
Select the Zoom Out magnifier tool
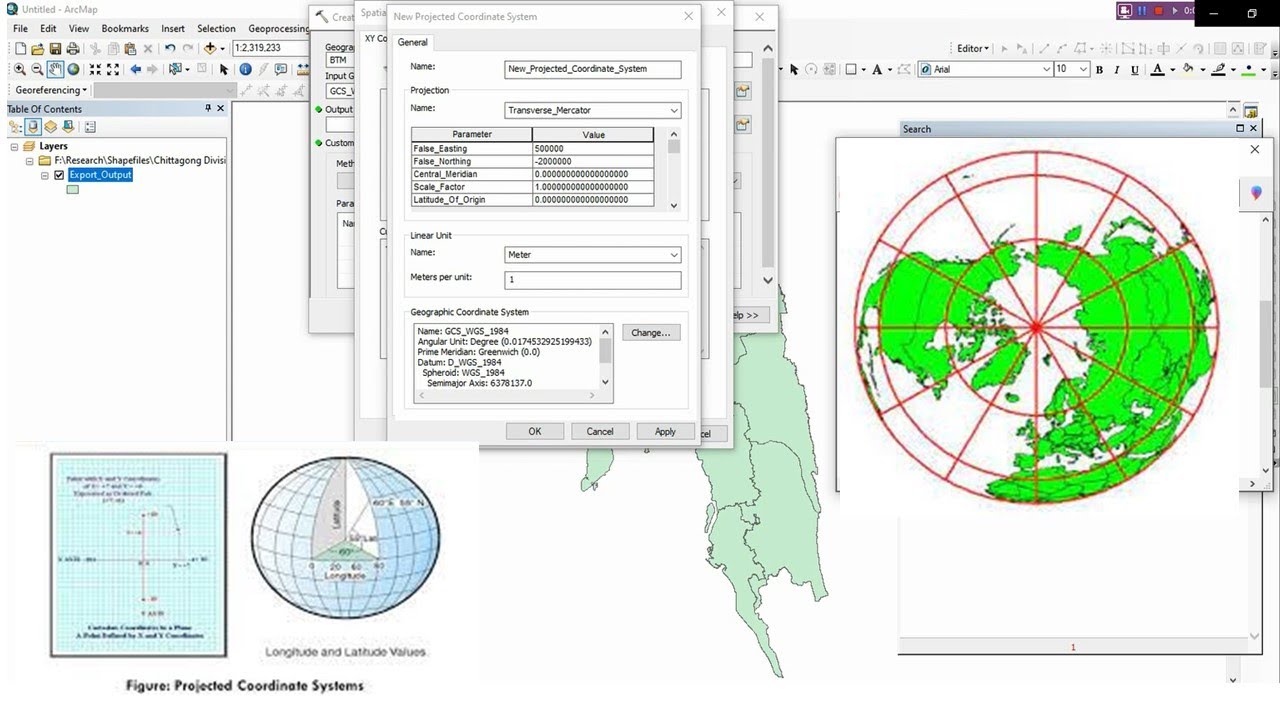coord(38,69)
